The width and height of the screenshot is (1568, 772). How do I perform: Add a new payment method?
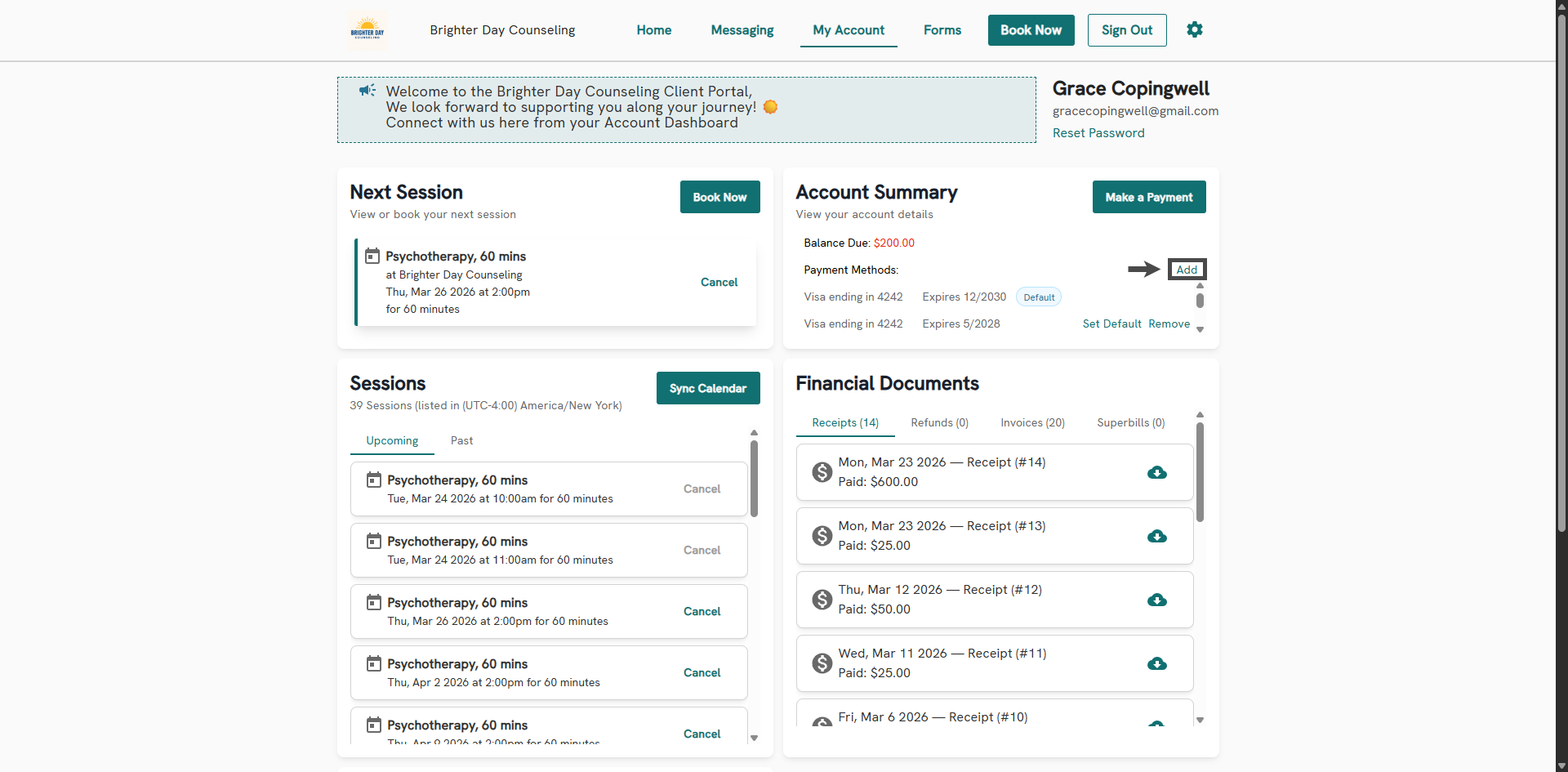coord(1186,270)
